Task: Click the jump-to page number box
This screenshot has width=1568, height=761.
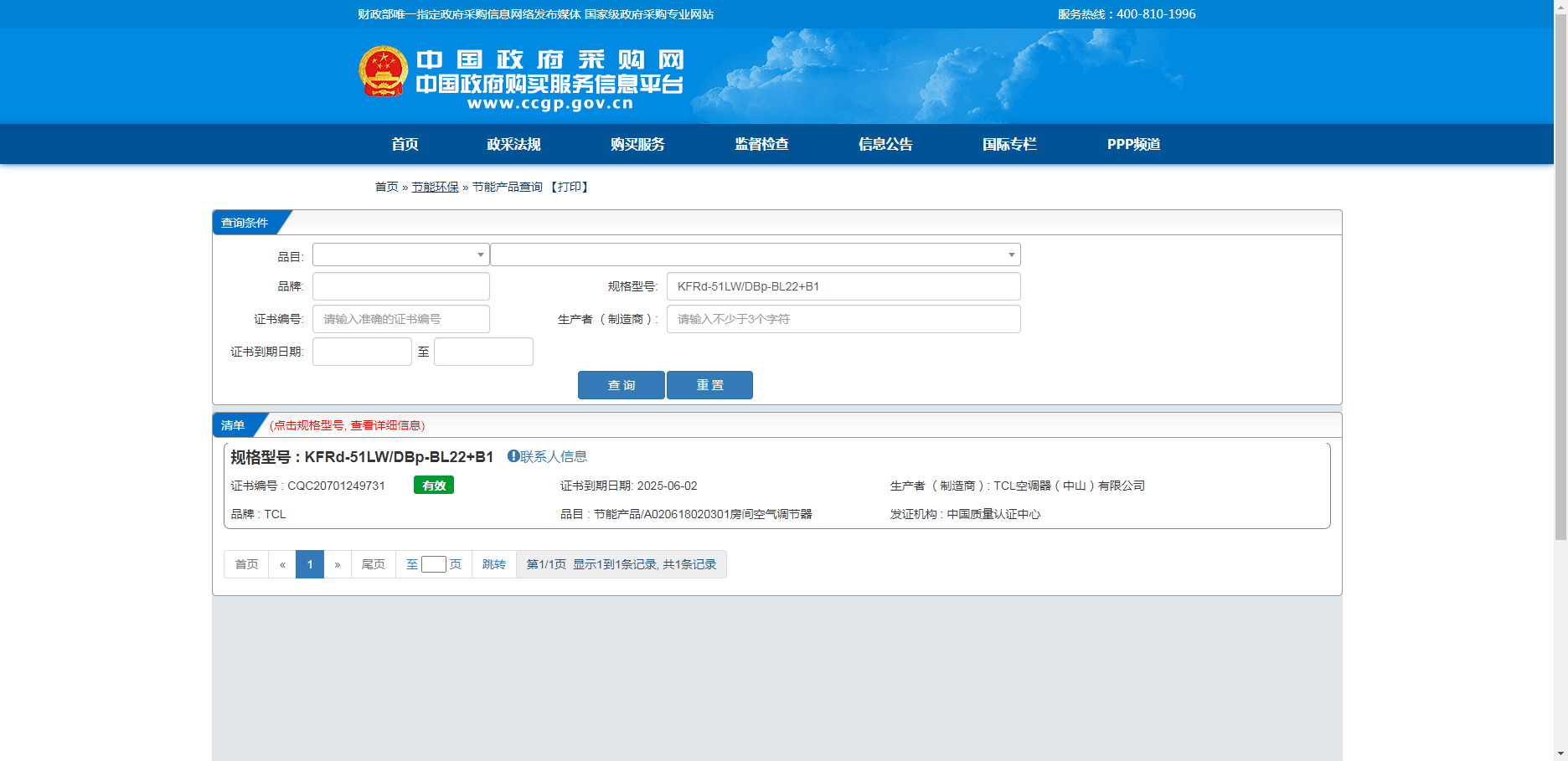Action: click(x=433, y=564)
